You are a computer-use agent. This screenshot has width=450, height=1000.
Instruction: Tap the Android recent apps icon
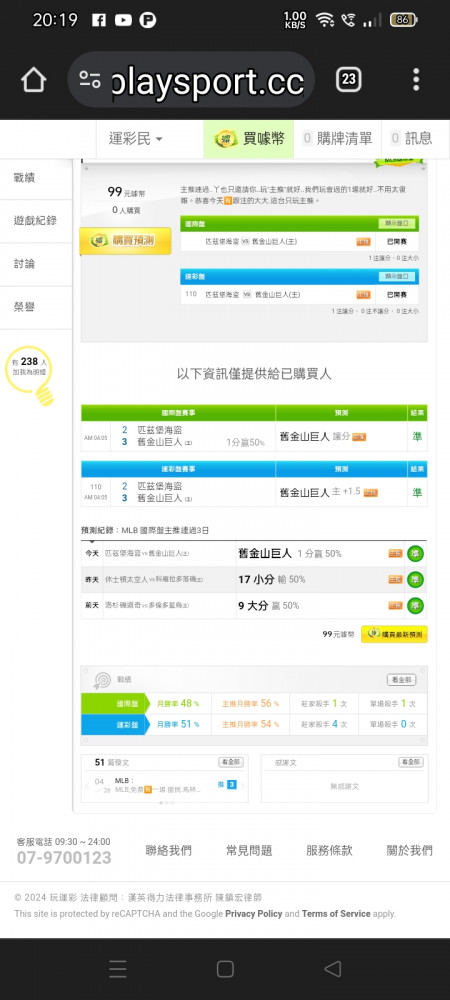click(117, 969)
